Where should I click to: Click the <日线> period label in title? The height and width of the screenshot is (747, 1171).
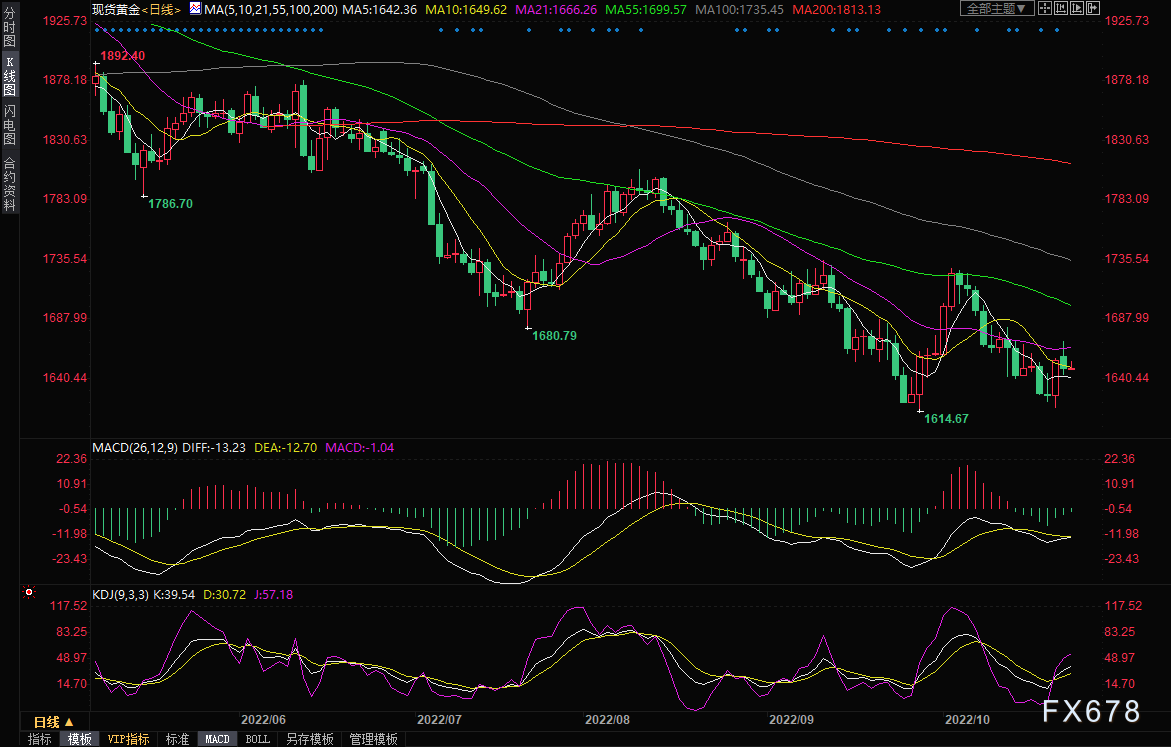[162, 9]
